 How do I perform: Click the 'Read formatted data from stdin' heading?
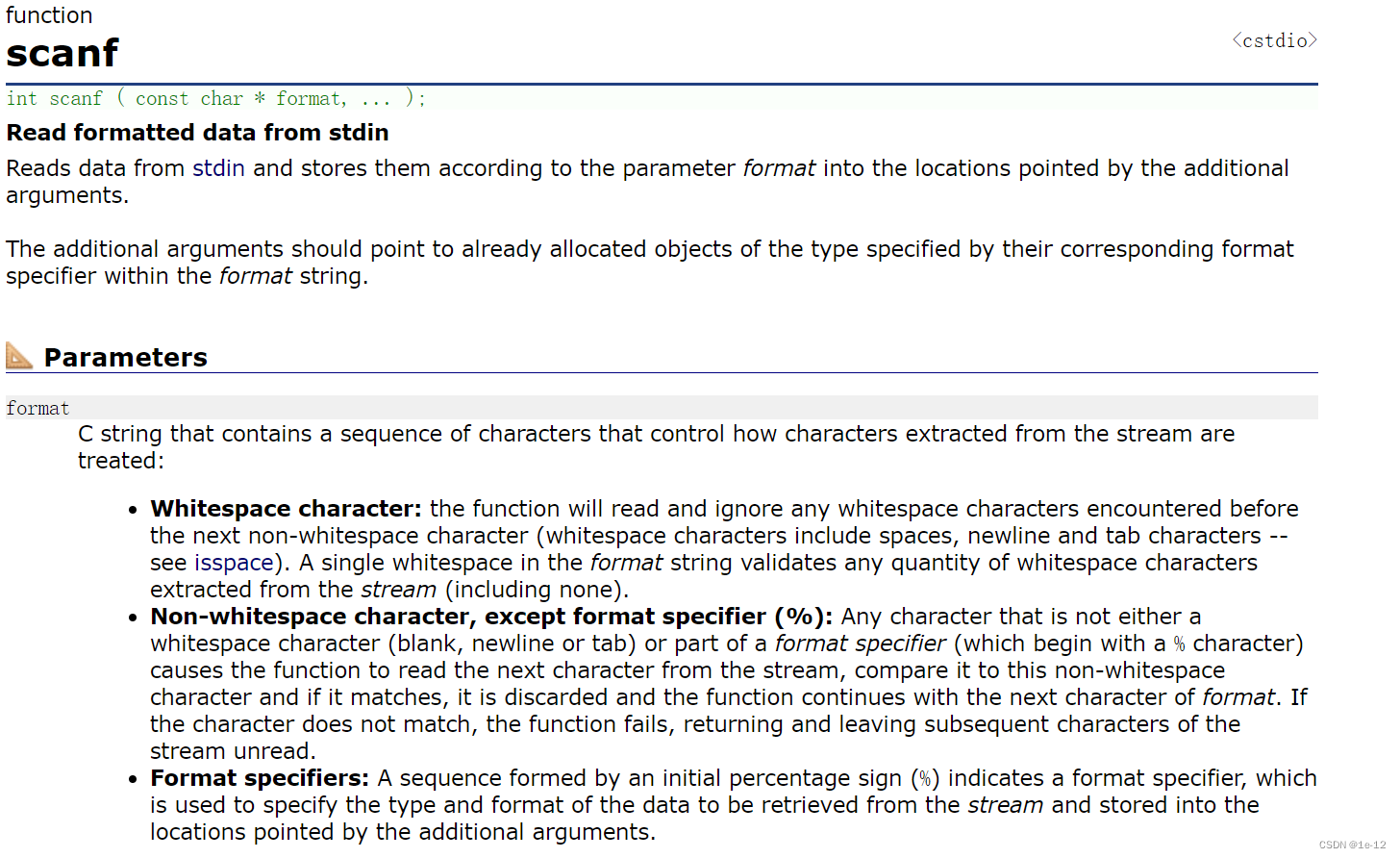[197, 133]
